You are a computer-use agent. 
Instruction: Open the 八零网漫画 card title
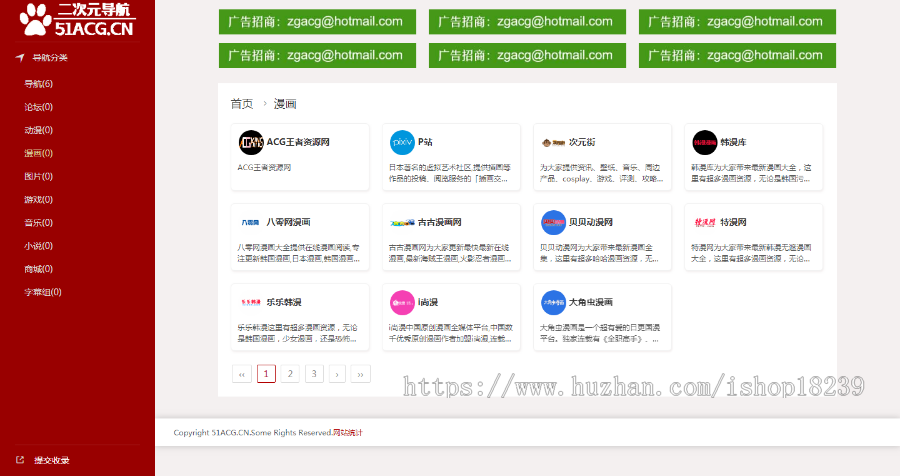click(x=288, y=222)
